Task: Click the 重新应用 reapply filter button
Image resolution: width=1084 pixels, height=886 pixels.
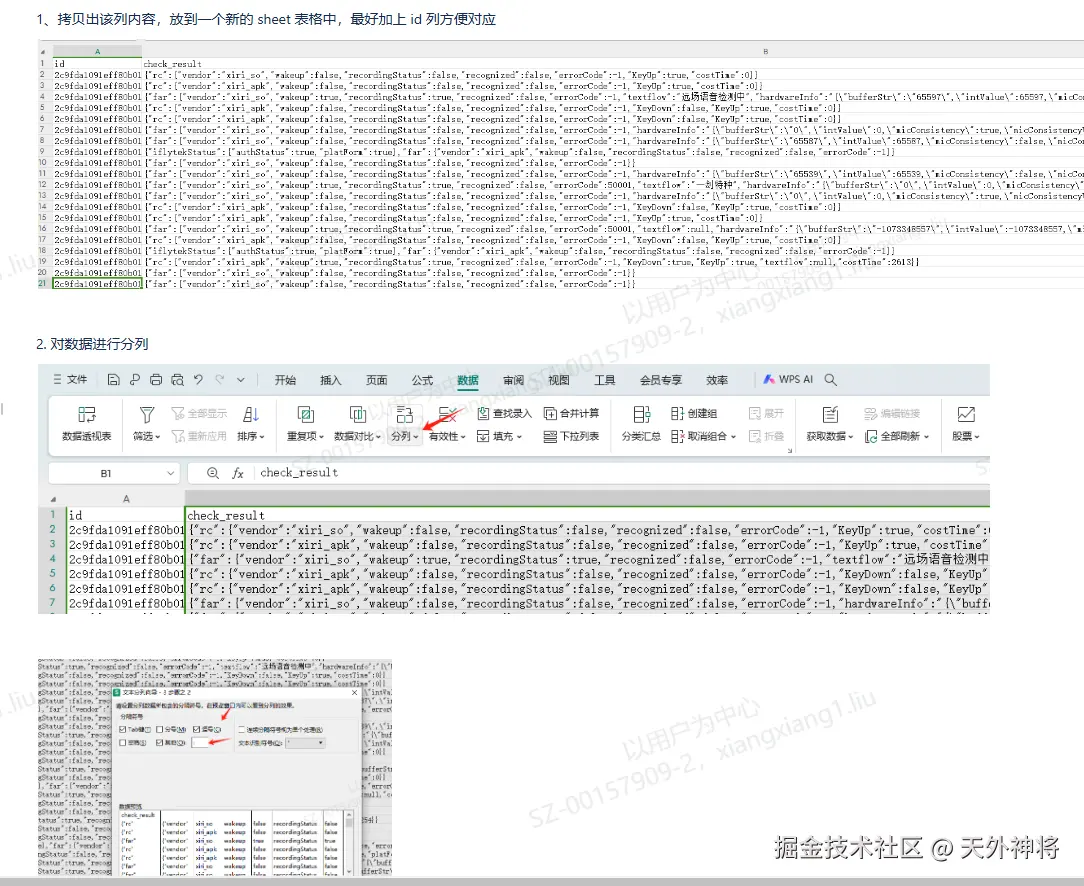Action: pyautogui.click(x=199, y=436)
